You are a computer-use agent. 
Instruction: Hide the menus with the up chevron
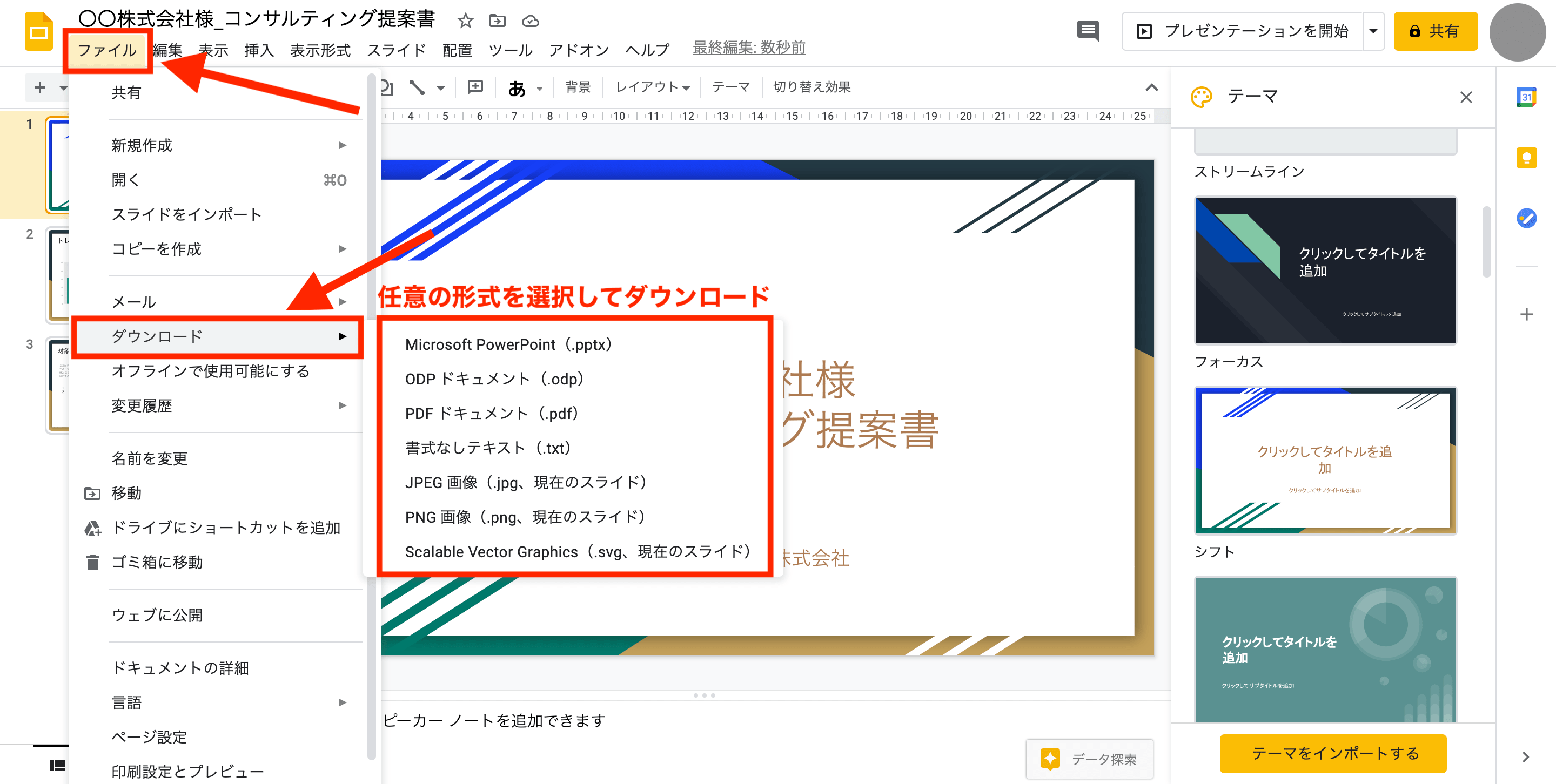click(1151, 87)
